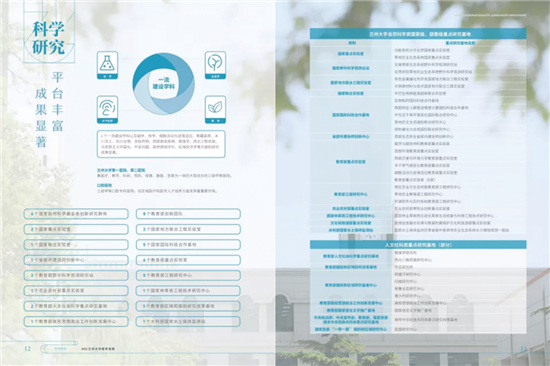Click the 个省部共建协同创新中心 box

coord(76,260)
